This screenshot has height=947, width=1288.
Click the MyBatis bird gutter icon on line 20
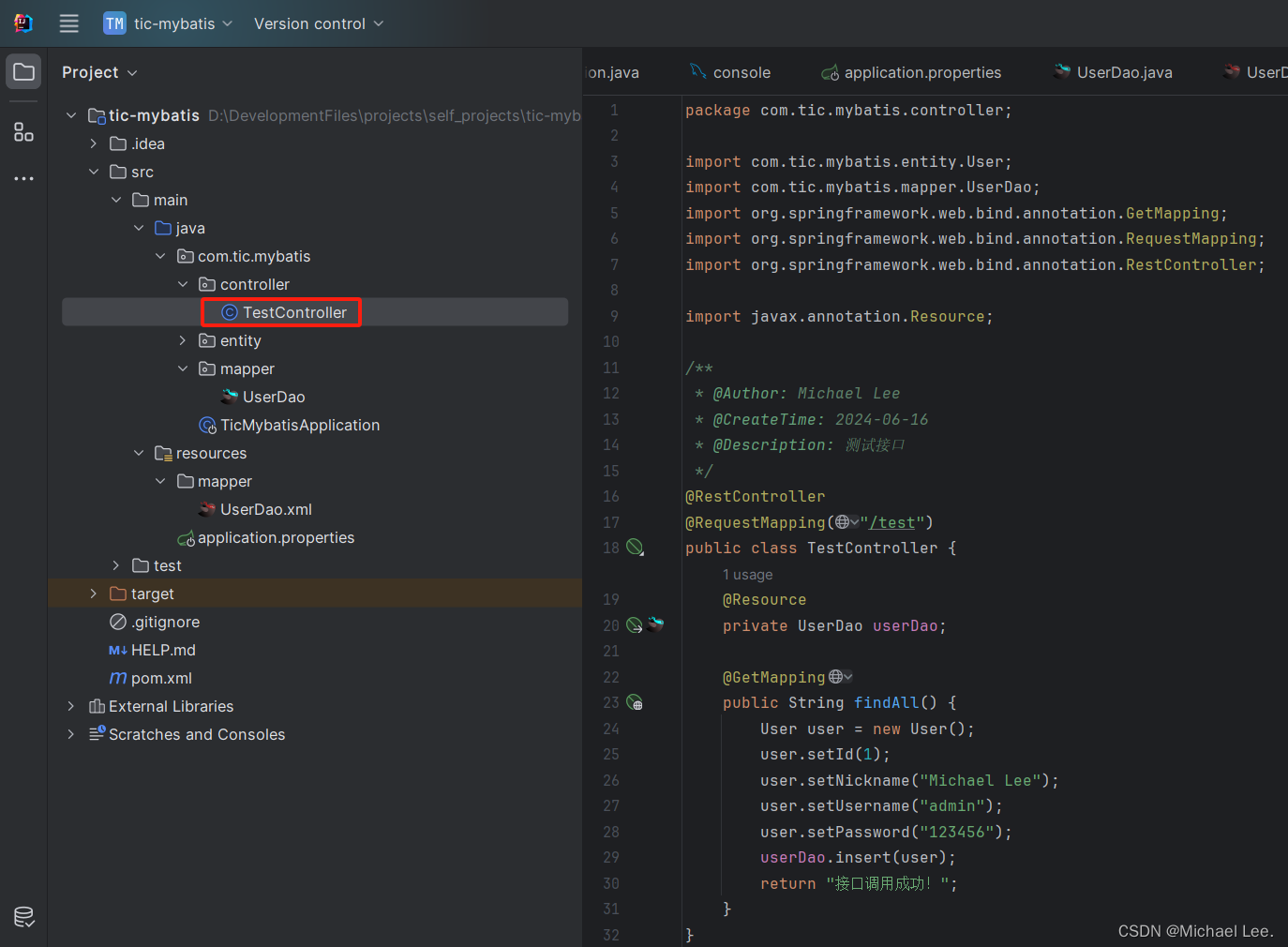[x=655, y=624]
